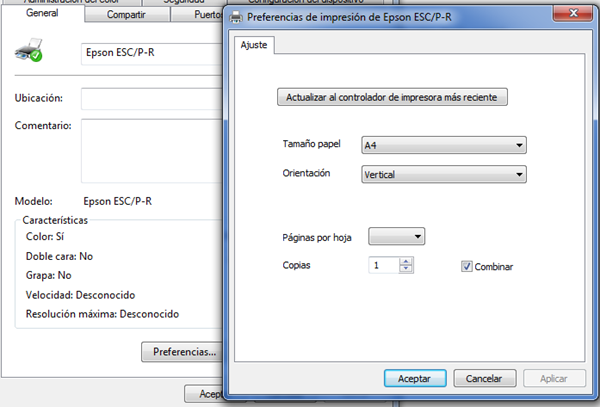The height and width of the screenshot is (407, 600).
Task: Open the Tamaño papel dropdown
Action: 443,146
